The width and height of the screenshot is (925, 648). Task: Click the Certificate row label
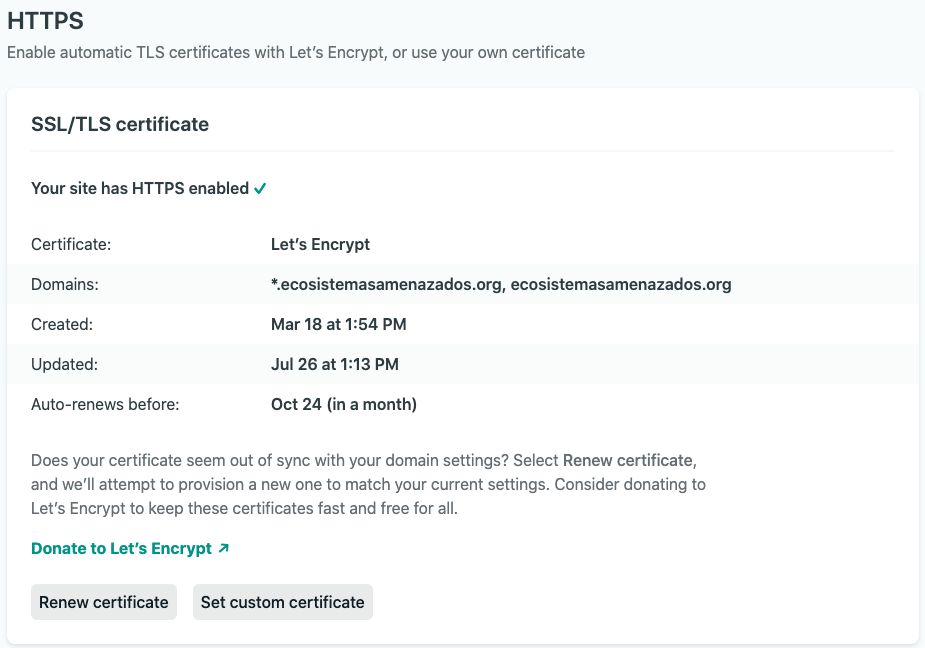click(71, 244)
